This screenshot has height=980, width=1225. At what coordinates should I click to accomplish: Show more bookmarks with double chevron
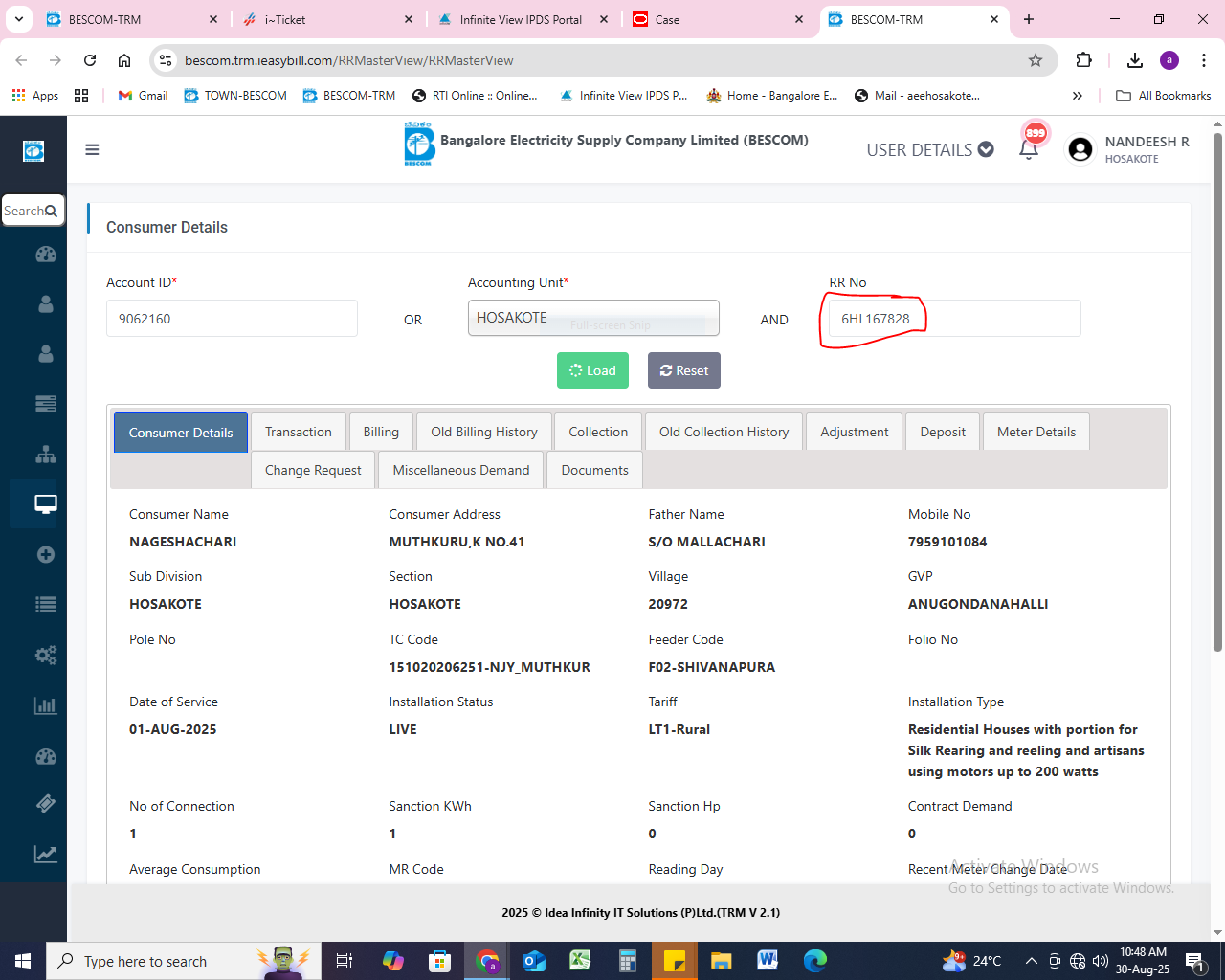click(x=1078, y=96)
